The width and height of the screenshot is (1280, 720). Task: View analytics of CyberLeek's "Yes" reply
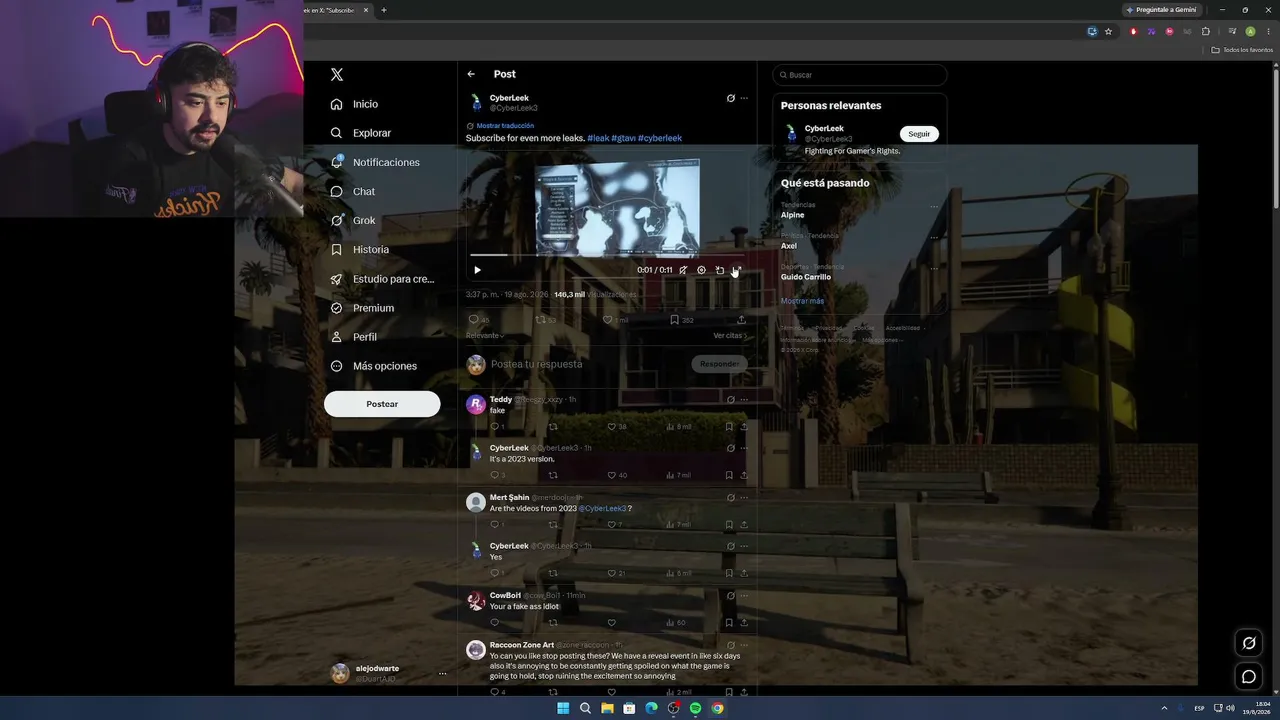(679, 574)
